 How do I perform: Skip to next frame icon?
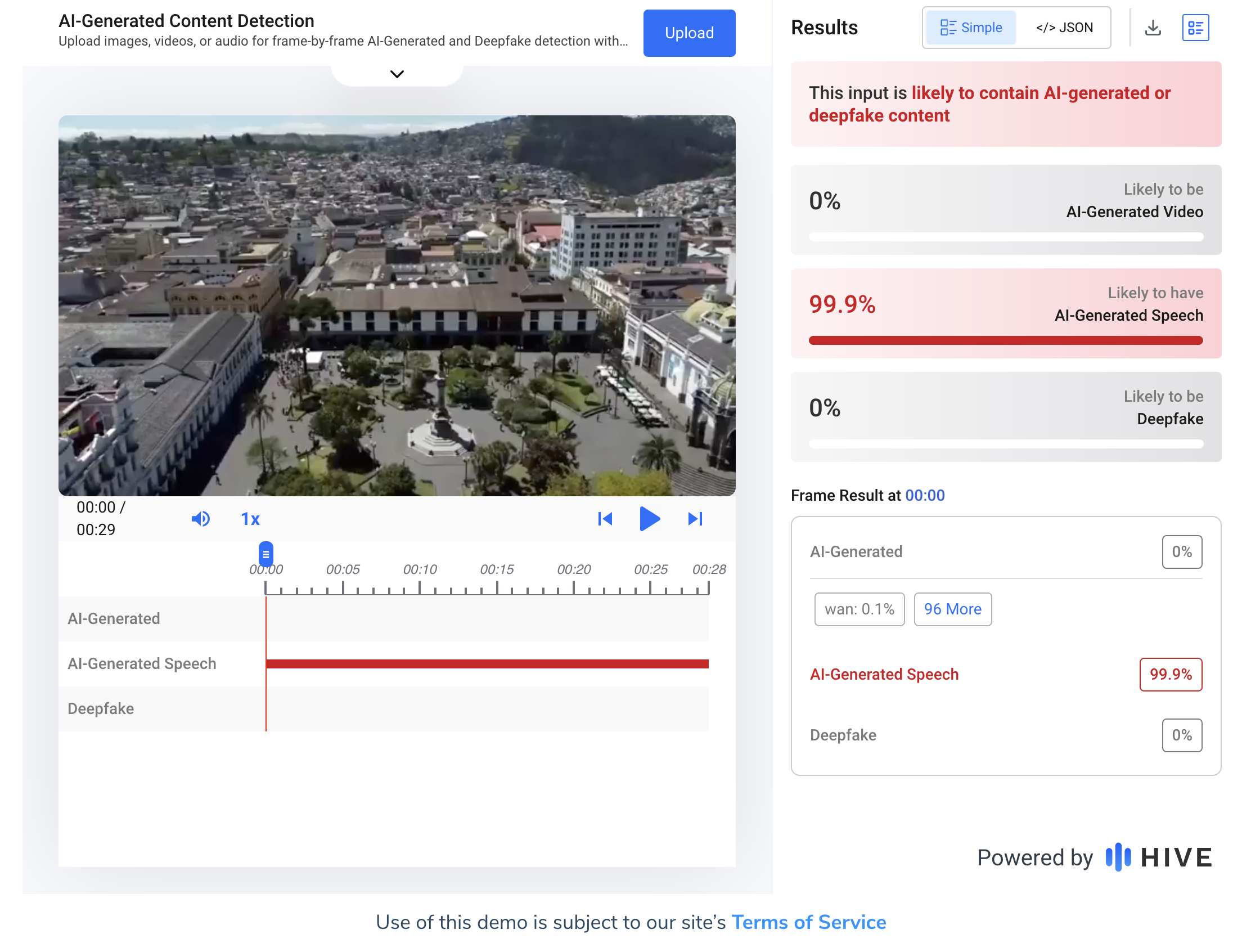[695, 519]
